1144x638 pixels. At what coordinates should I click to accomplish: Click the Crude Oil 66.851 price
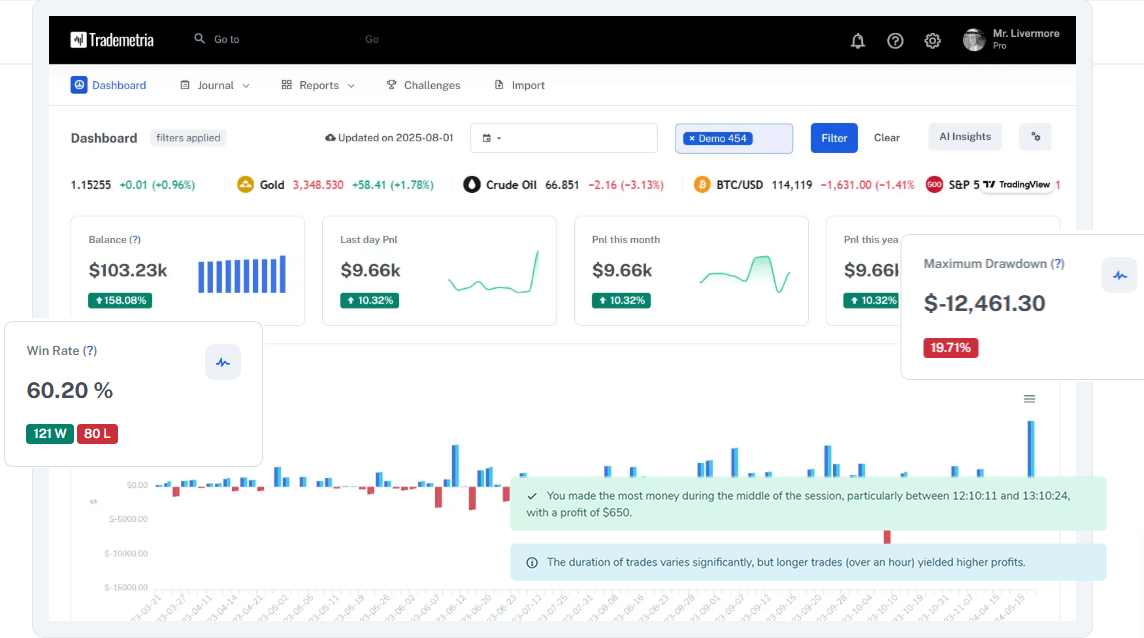coord(562,185)
